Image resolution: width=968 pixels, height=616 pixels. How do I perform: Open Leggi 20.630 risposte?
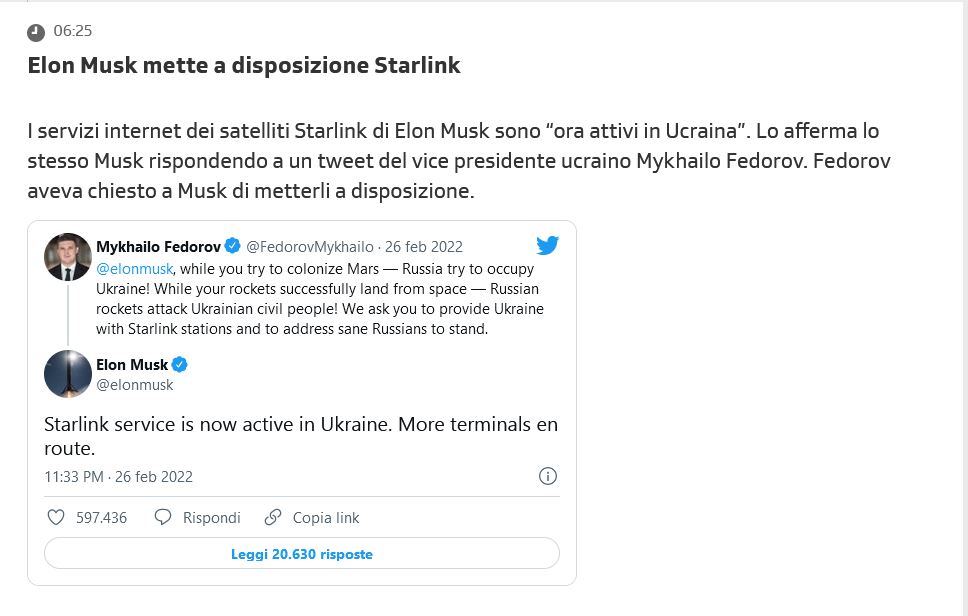click(302, 553)
